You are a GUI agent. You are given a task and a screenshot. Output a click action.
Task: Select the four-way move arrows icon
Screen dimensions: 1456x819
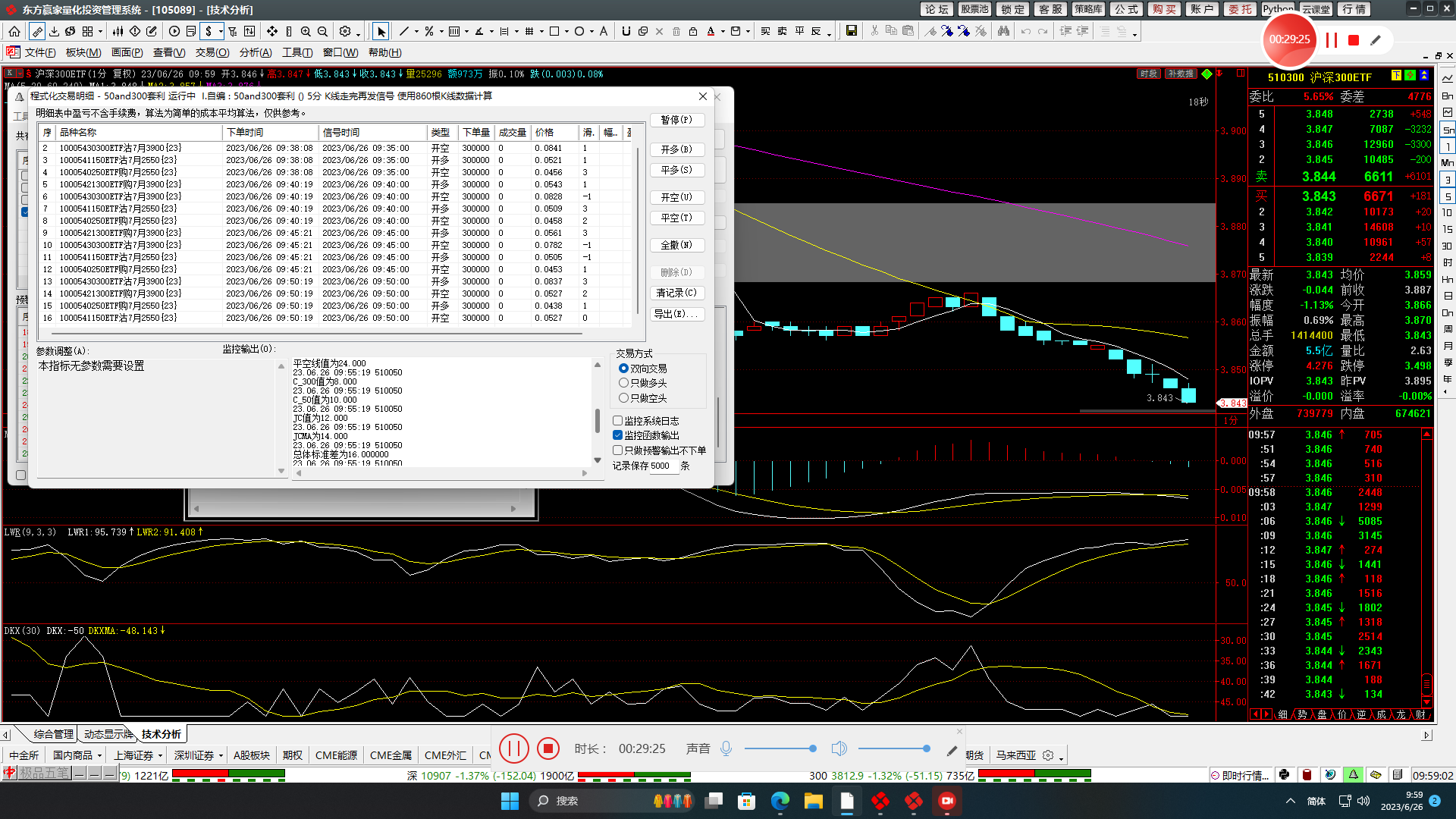click(x=271, y=31)
